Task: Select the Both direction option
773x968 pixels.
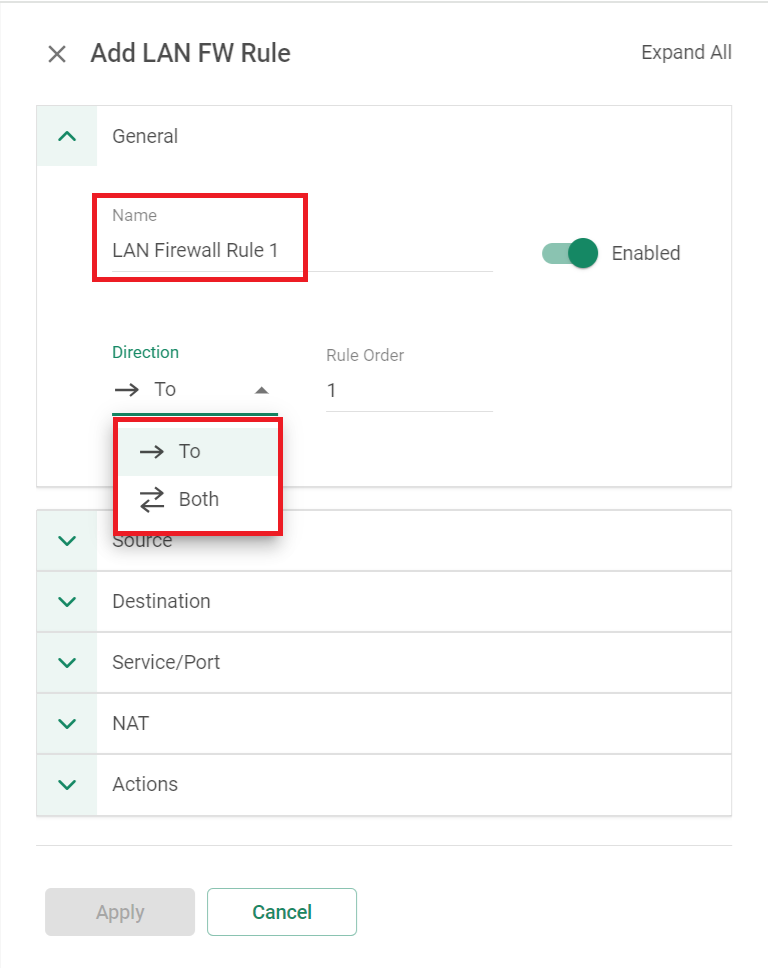Action: [x=198, y=499]
